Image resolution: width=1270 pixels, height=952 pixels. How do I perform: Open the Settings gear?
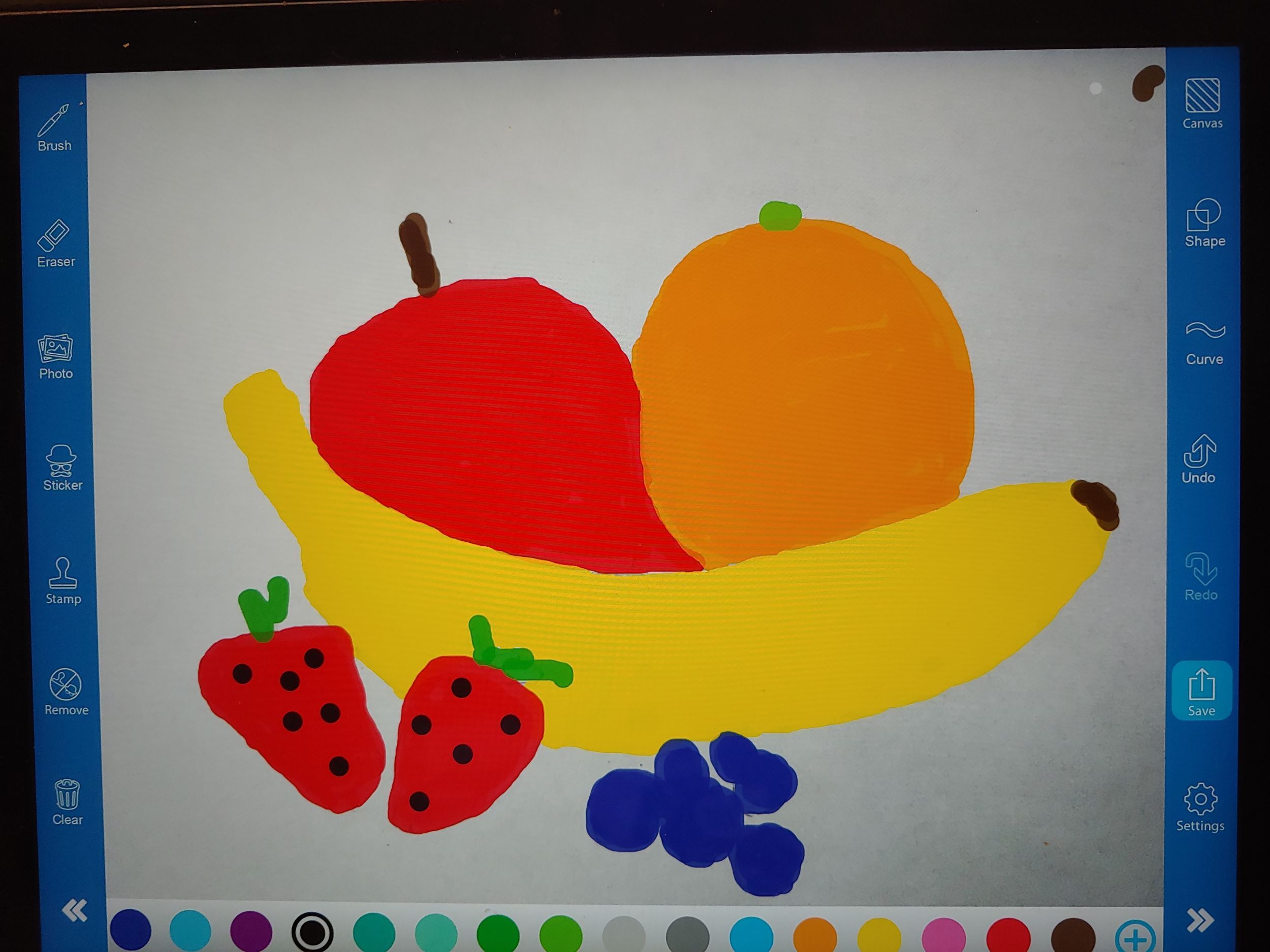coord(1200,807)
